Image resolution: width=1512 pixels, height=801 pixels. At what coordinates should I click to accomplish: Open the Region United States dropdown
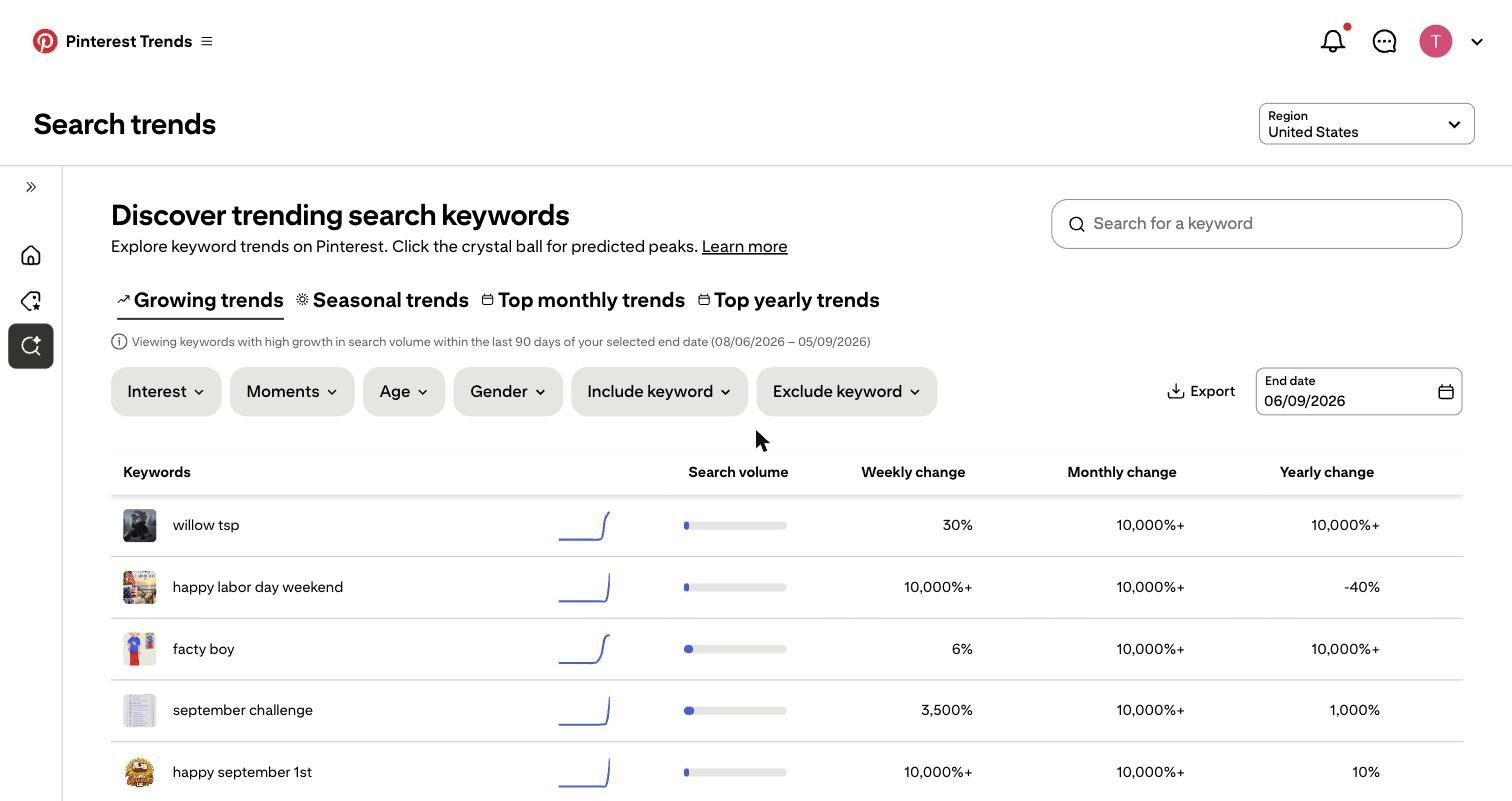coord(1366,124)
